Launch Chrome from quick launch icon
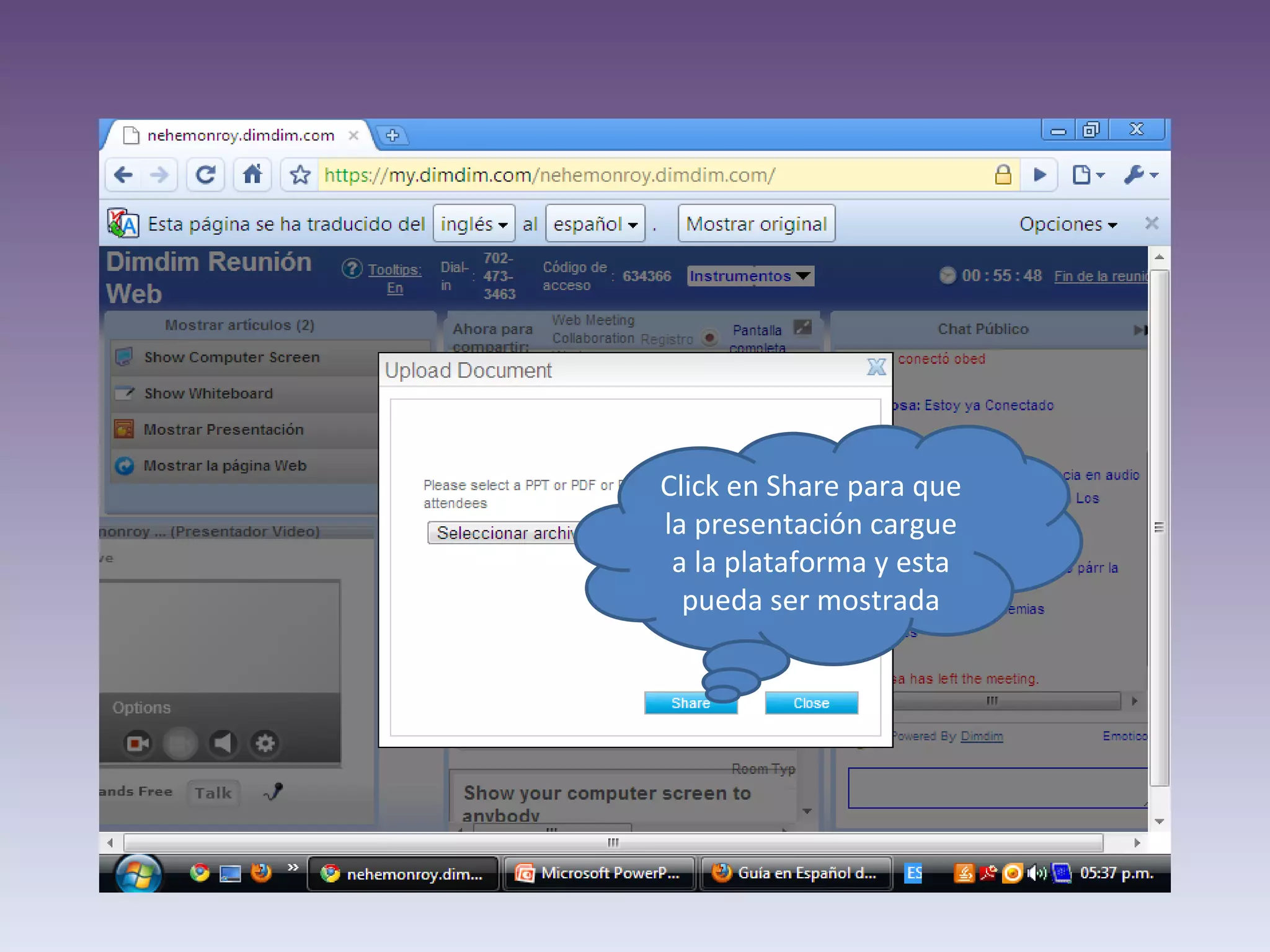Image resolution: width=1270 pixels, height=952 pixels. (x=200, y=873)
